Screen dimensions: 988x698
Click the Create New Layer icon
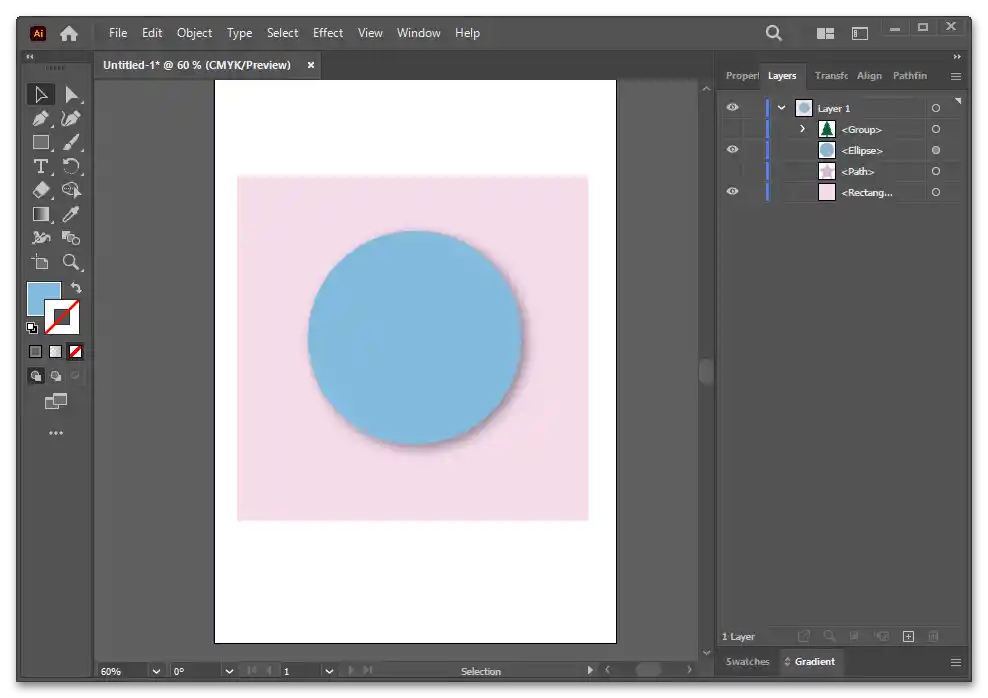coord(908,636)
